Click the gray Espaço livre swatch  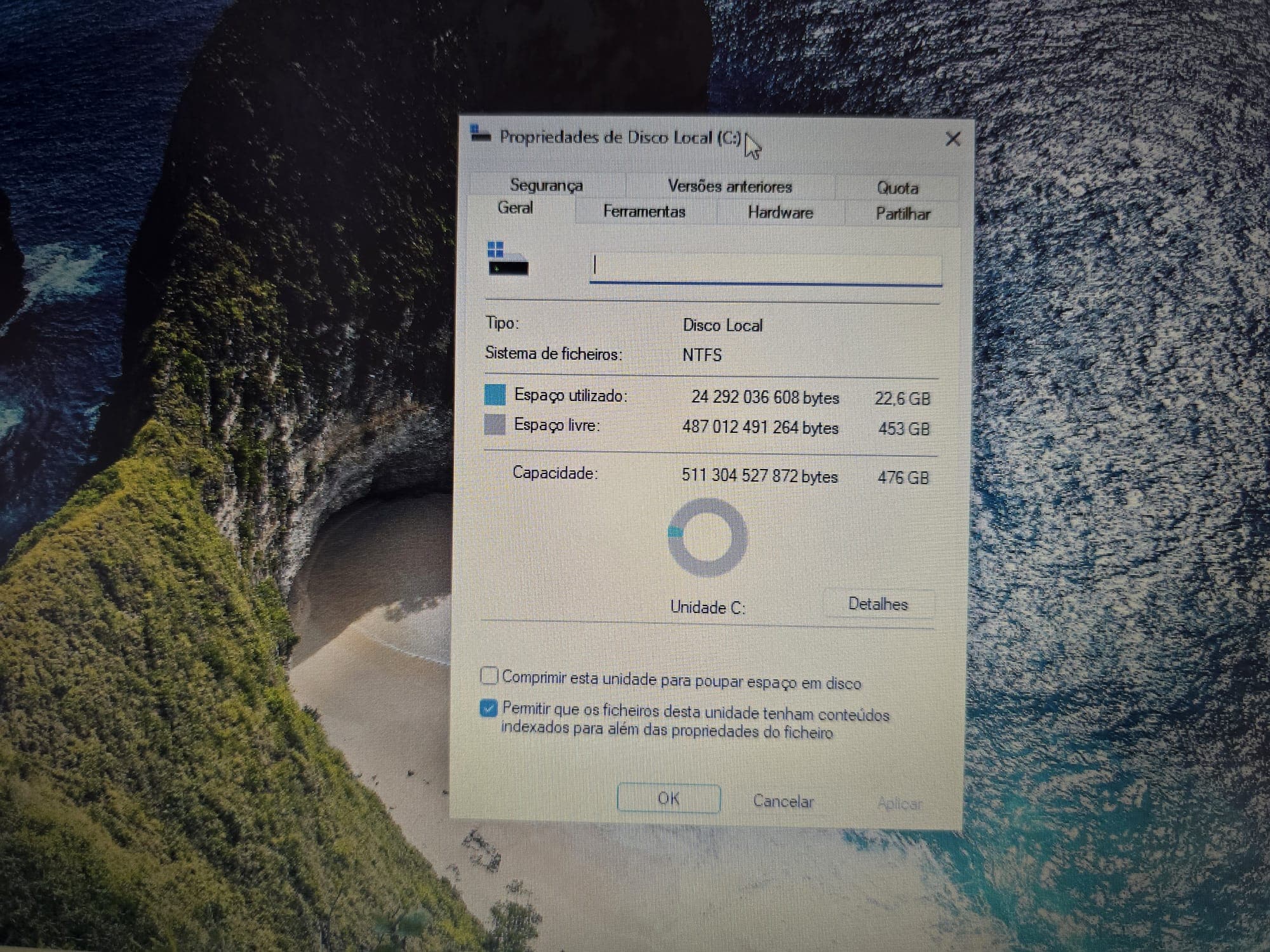[495, 425]
